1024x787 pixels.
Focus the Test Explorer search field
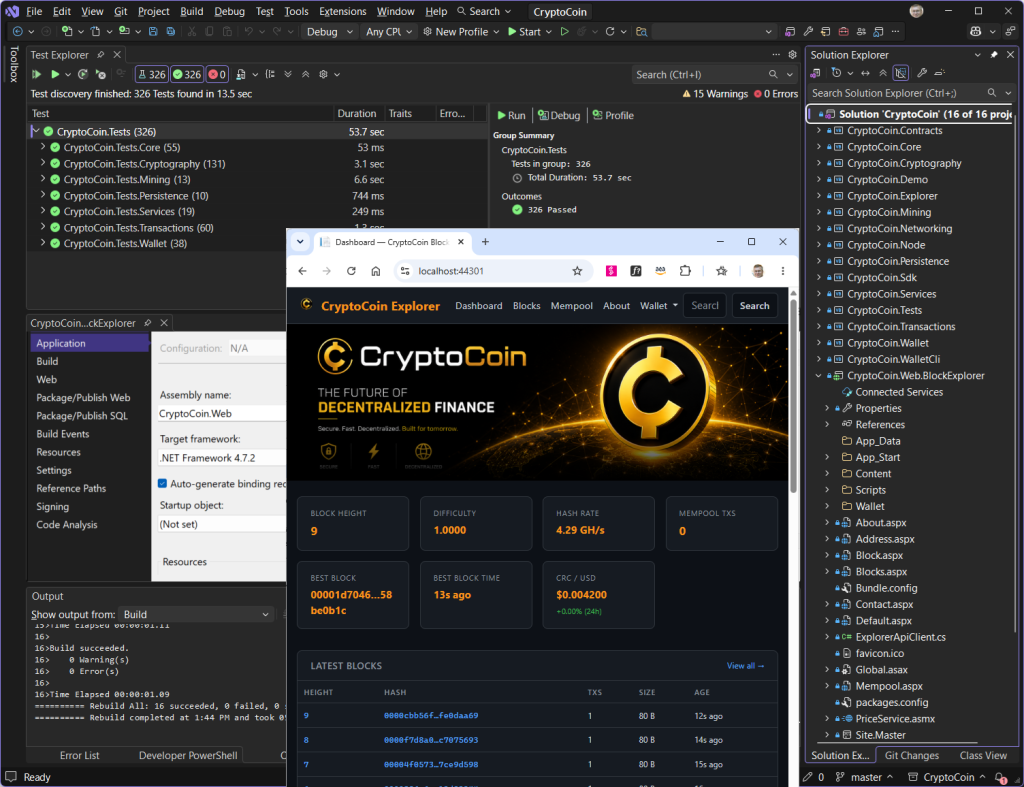coord(701,74)
